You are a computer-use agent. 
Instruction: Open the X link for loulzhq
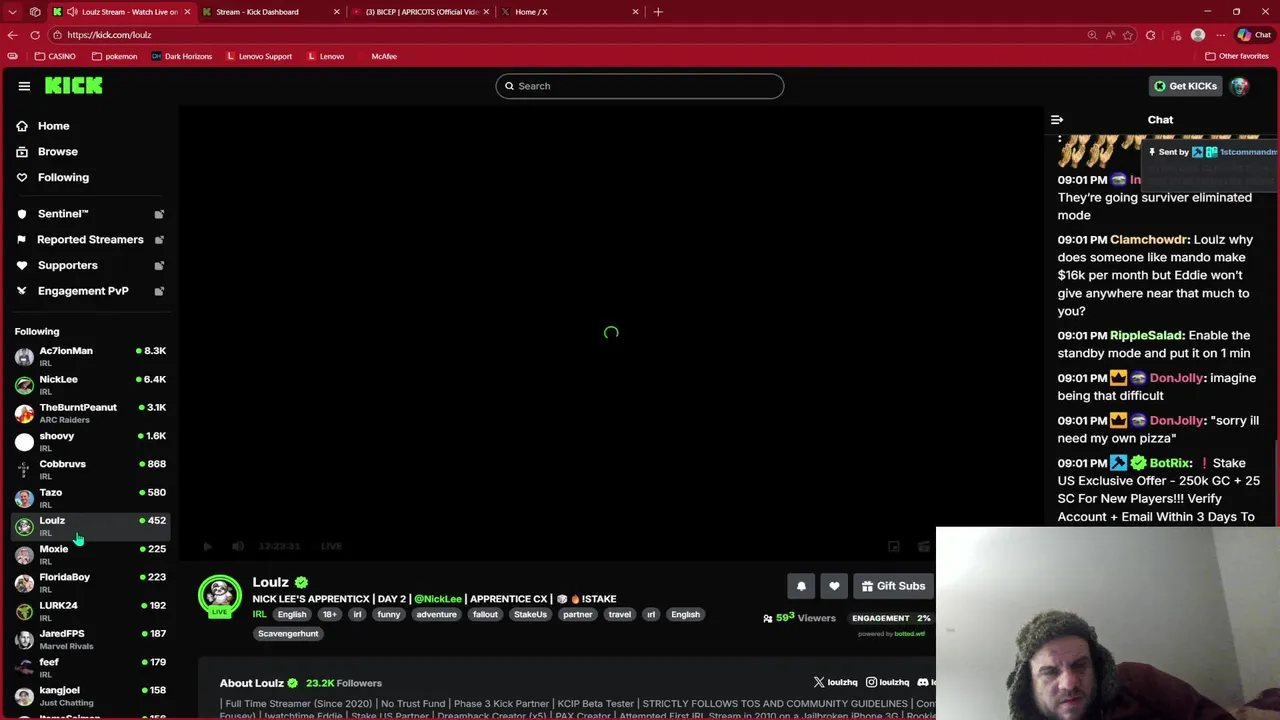pos(835,683)
